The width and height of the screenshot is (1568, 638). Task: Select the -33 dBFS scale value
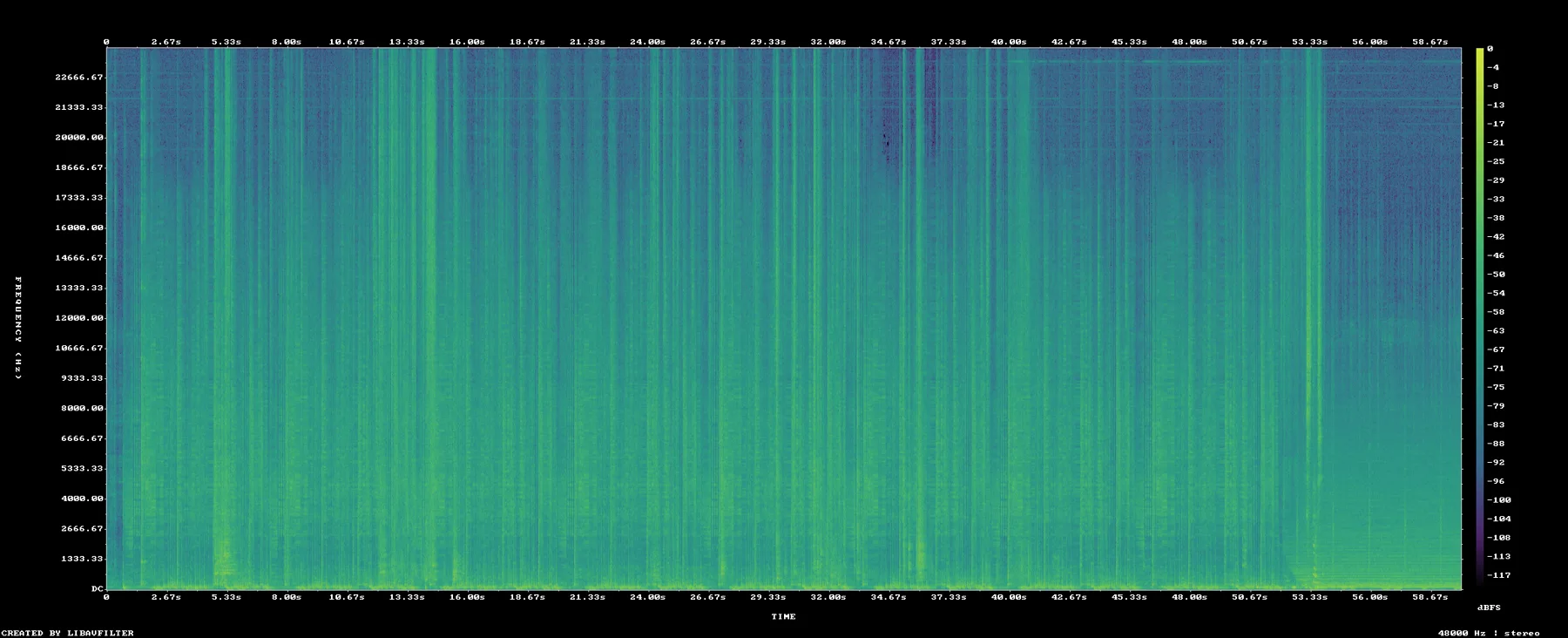click(1495, 199)
